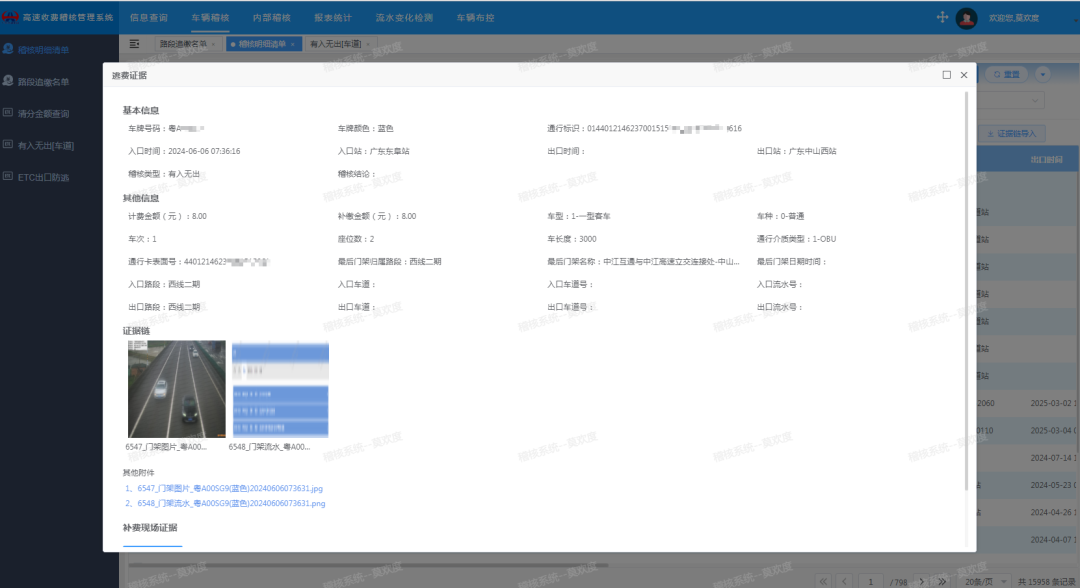1080x588 pixels.
Task: Click the 证据链导入 import button
Action: coord(1011,134)
